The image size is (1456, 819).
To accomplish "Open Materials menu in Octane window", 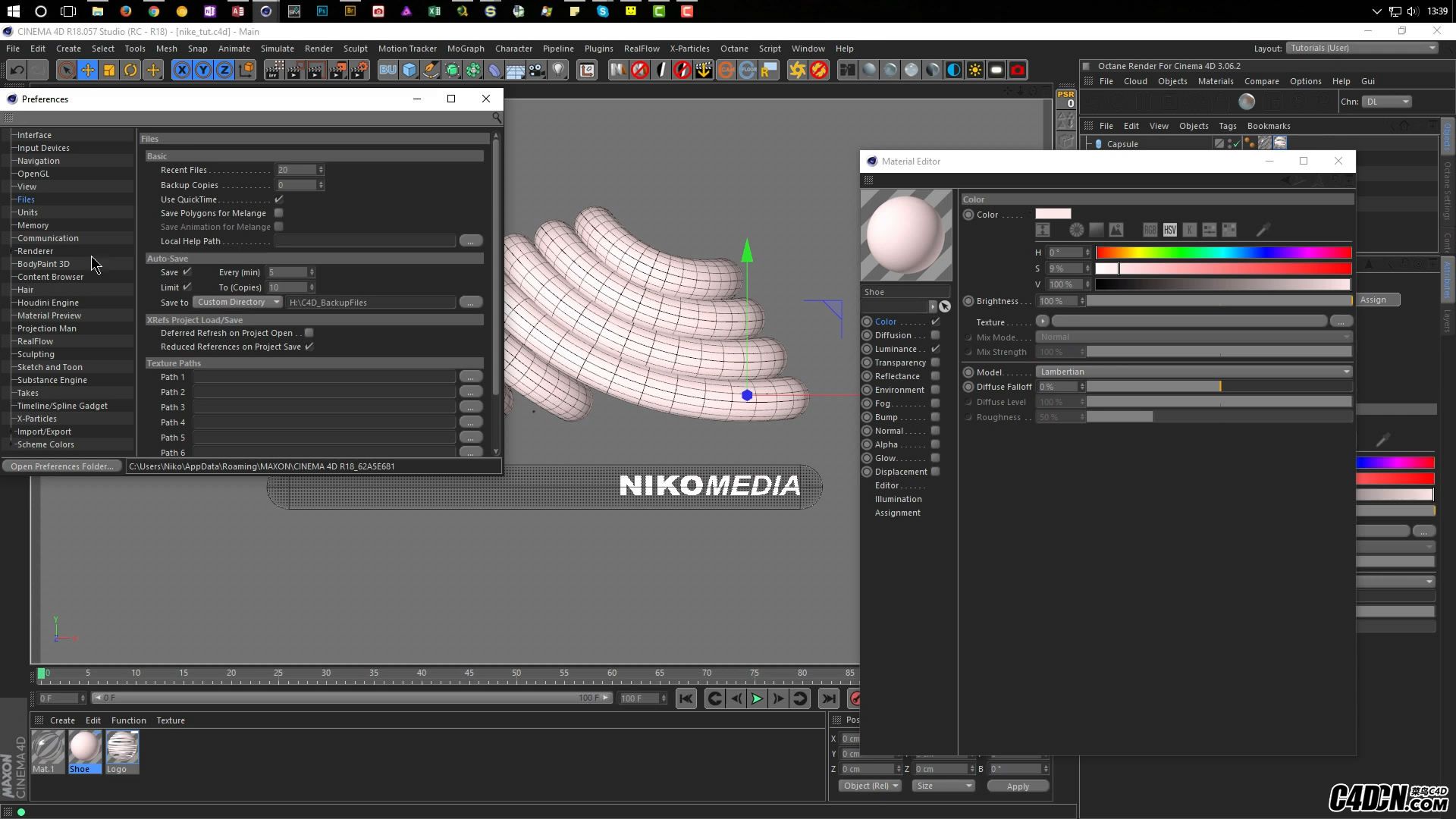I will (x=1216, y=81).
